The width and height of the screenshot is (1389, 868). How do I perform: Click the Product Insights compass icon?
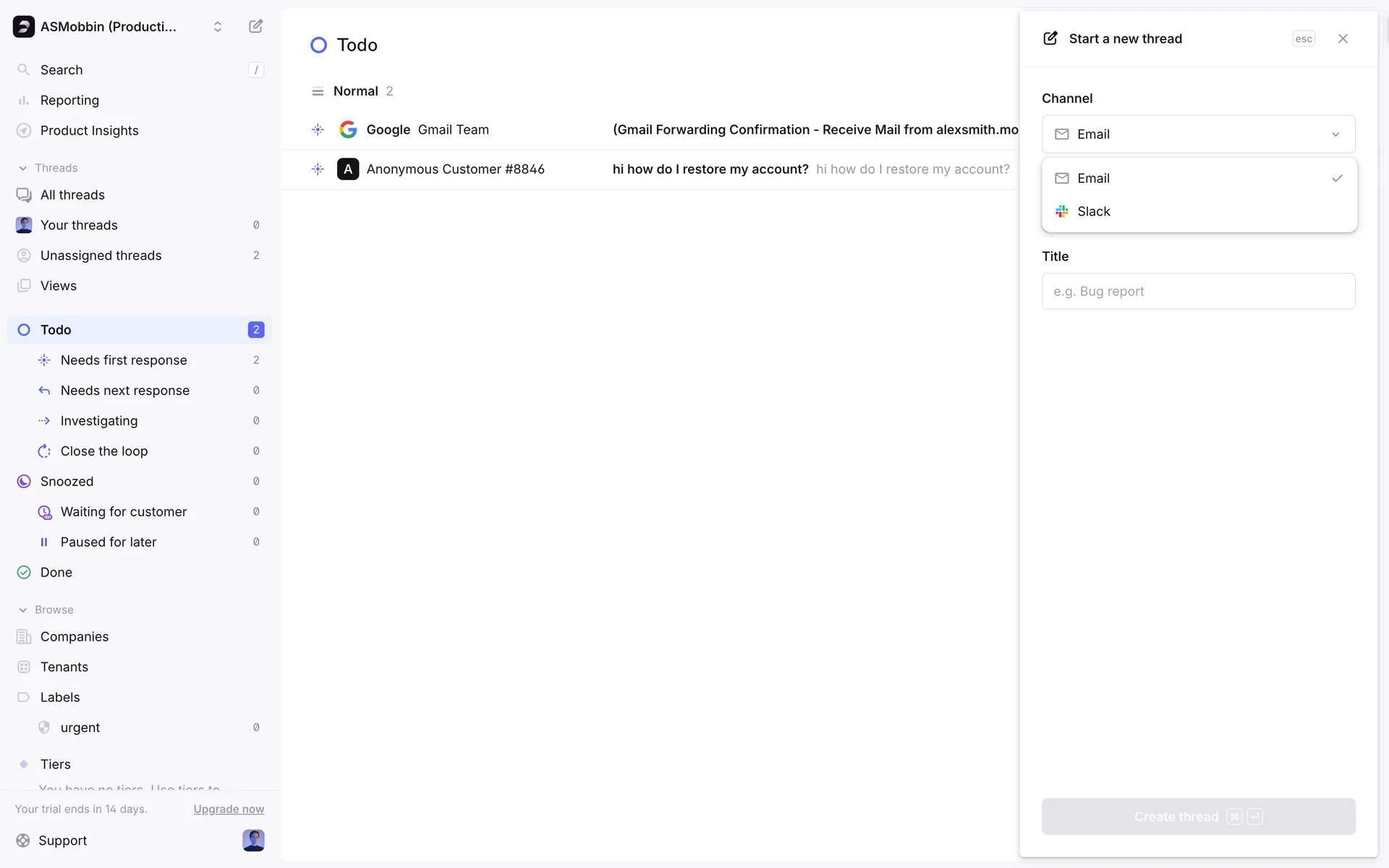point(24,131)
